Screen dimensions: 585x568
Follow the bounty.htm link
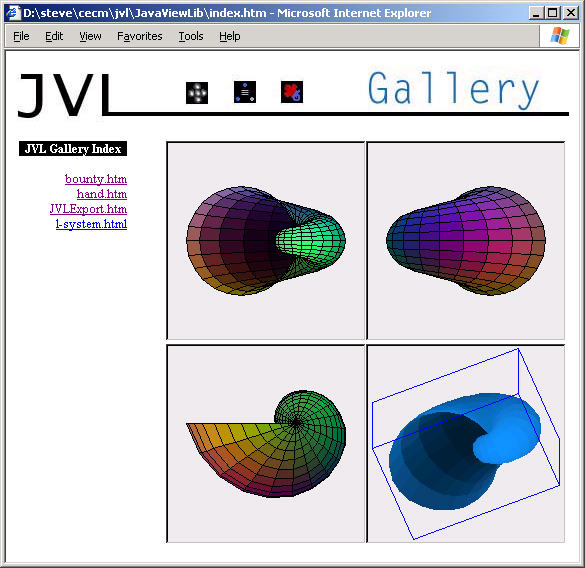pos(96,179)
